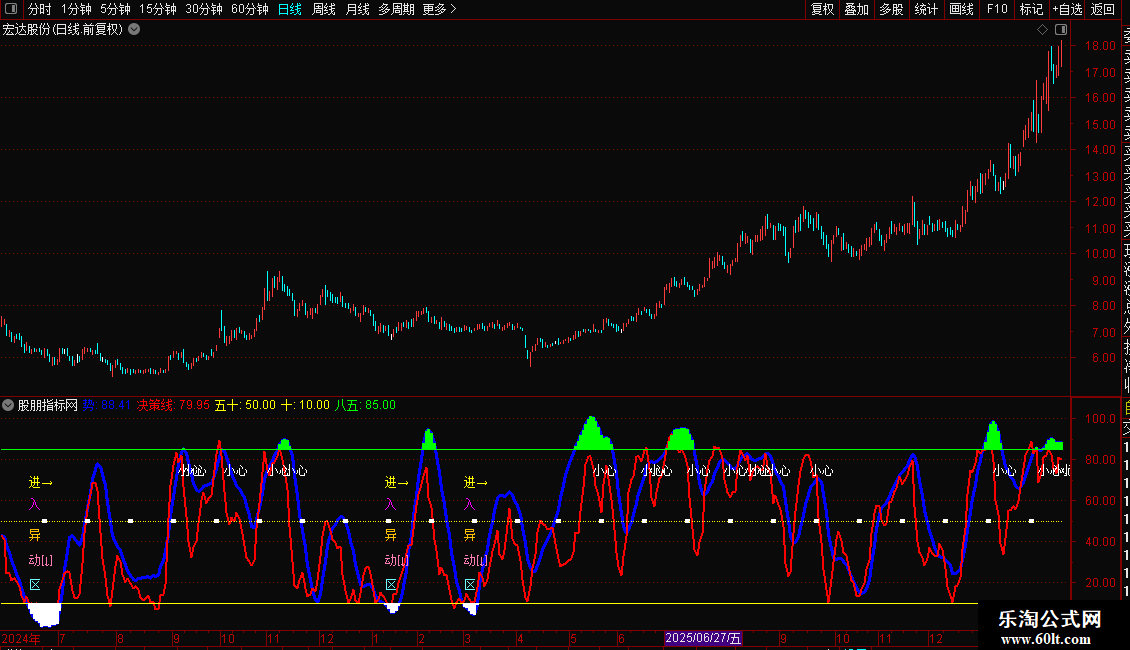
Task: Click the highlighted 2025/06/27 date marker
Action: 704,638
